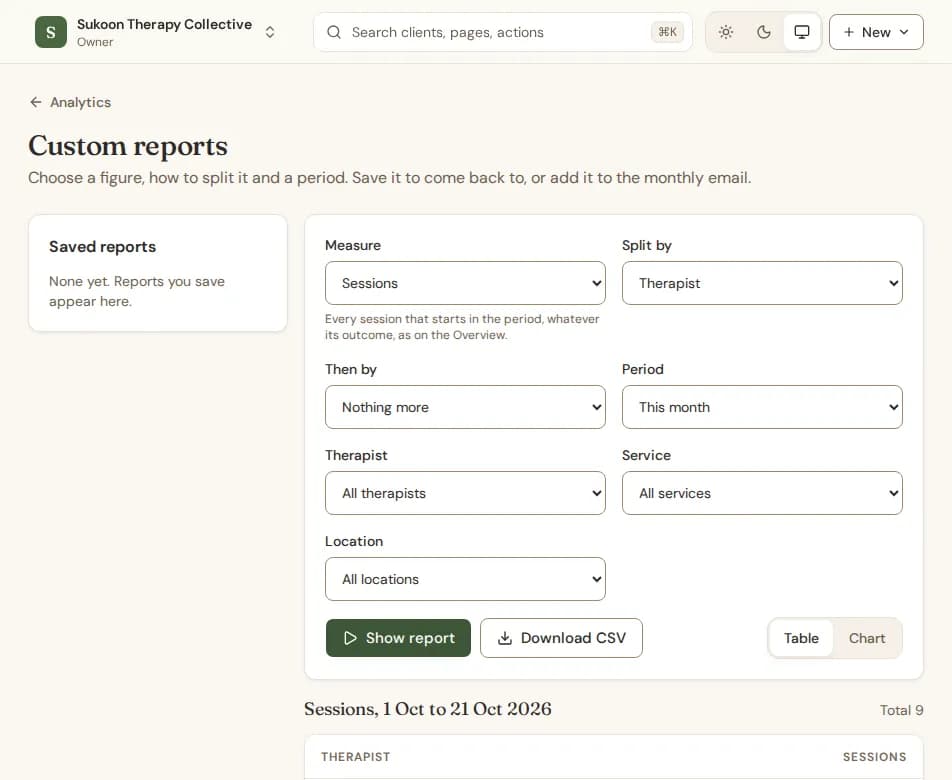Open the All services filter dropdown
Viewport: 952px width, 780px height.
click(x=762, y=493)
